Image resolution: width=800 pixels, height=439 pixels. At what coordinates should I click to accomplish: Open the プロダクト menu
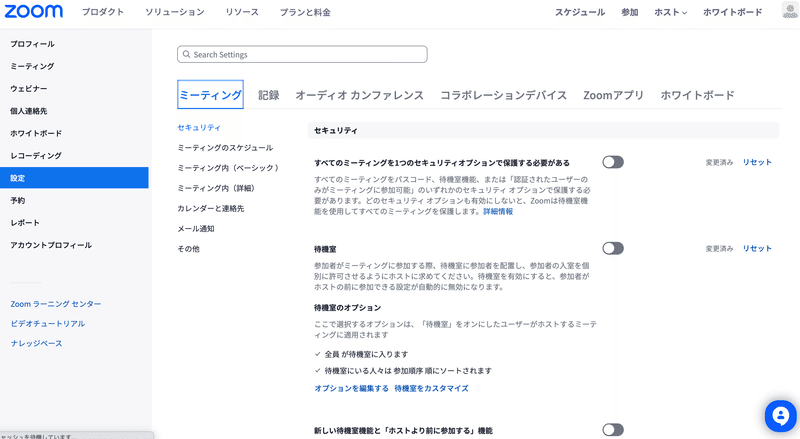point(103,12)
